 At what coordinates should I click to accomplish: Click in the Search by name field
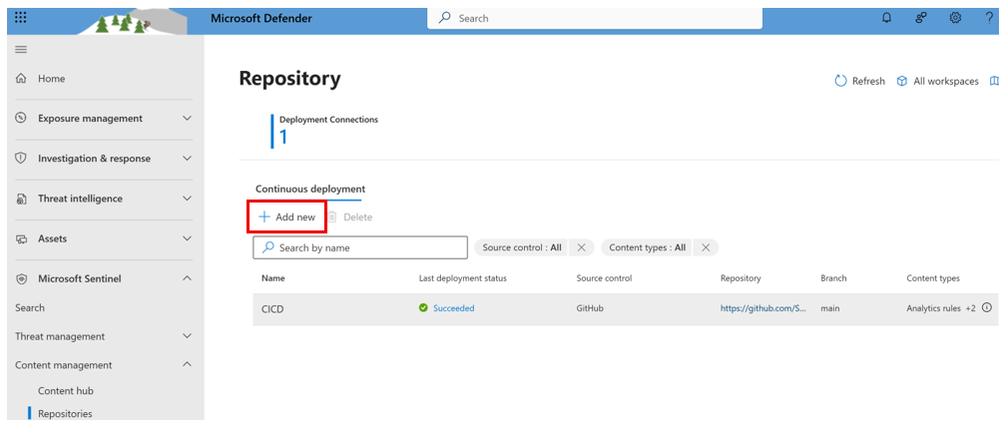pos(360,247)
